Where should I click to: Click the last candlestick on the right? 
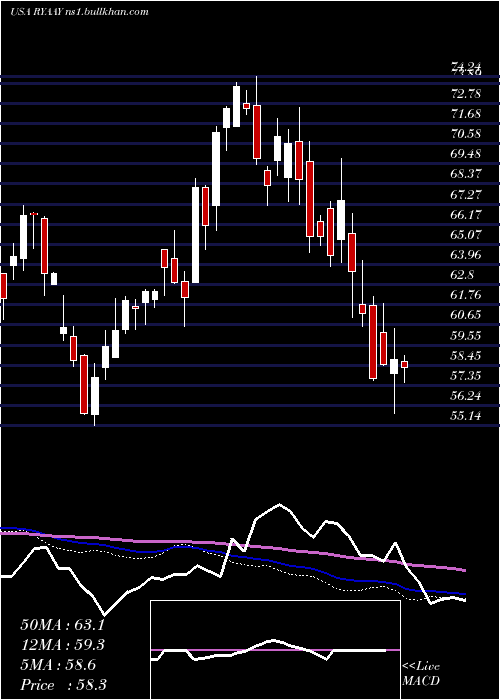pyautogui.click(x=404, y=364)
